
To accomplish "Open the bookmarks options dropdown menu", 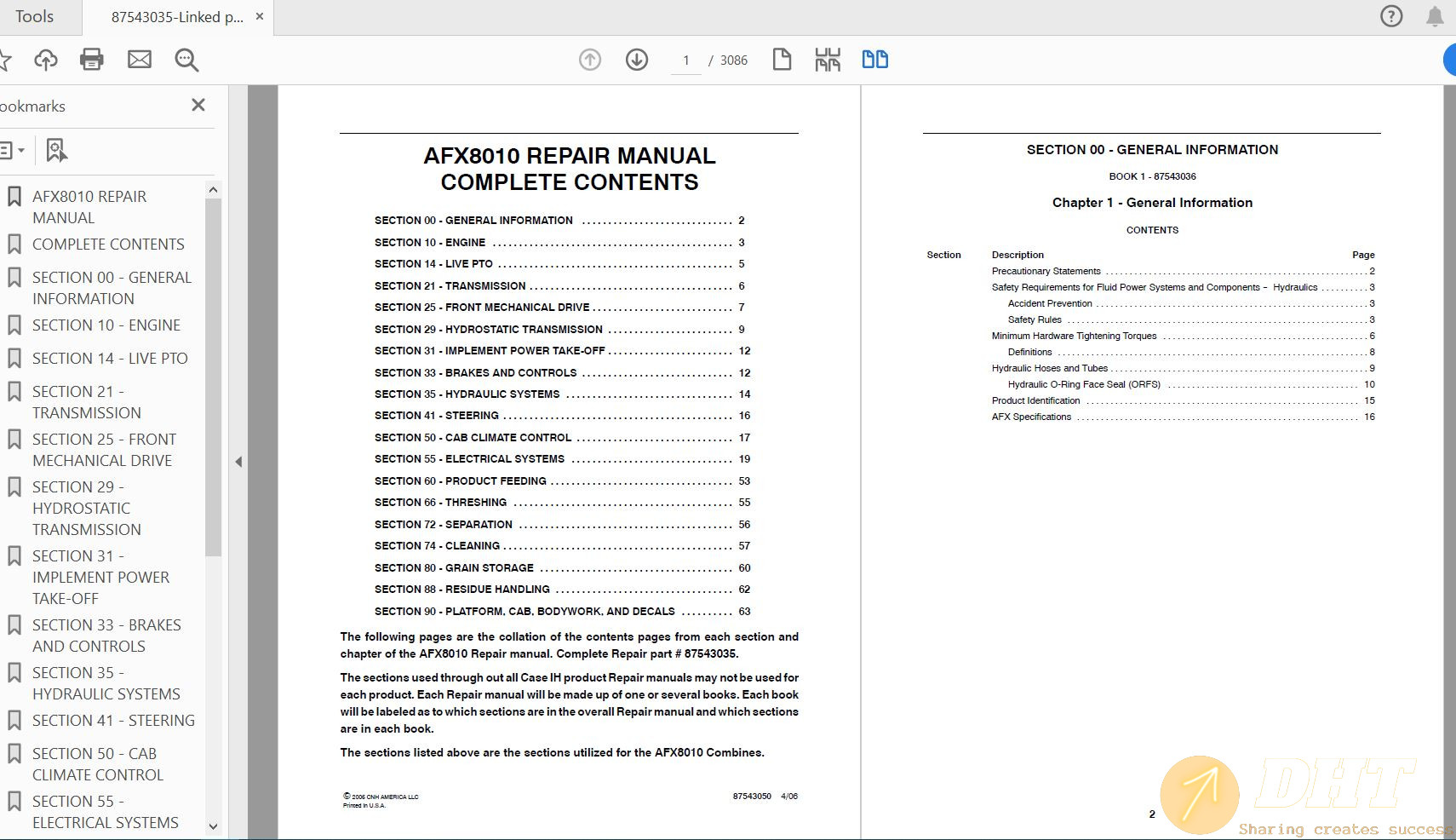I will pos(12,151).
